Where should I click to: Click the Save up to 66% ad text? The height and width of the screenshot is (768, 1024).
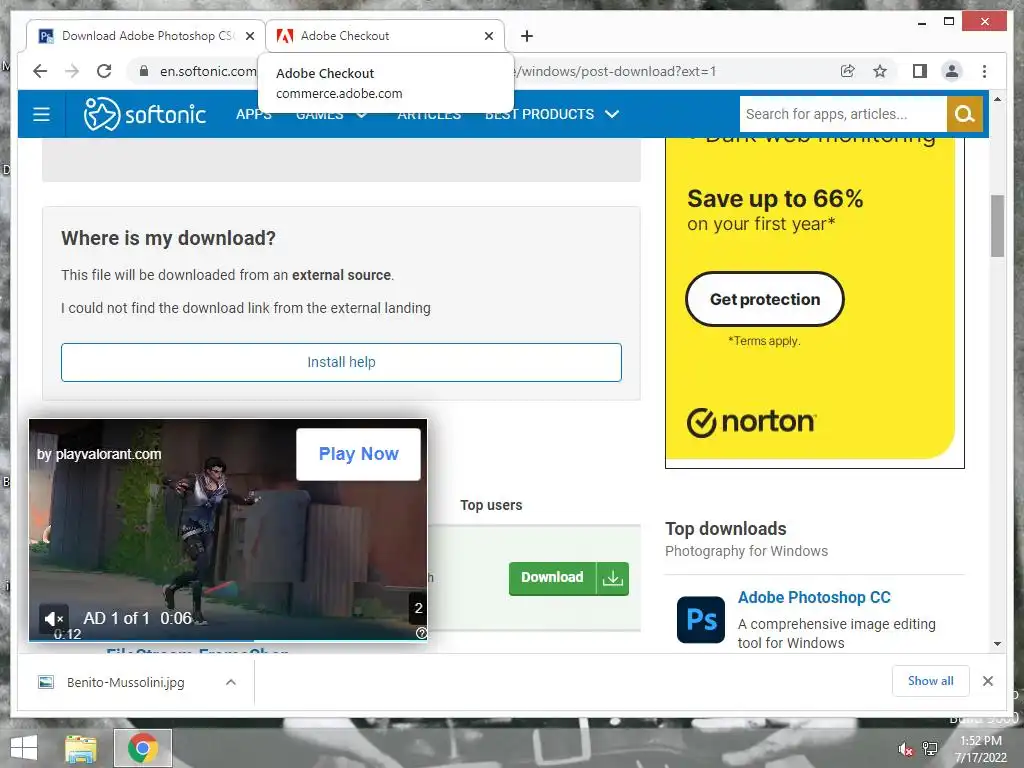coord(775,199)
